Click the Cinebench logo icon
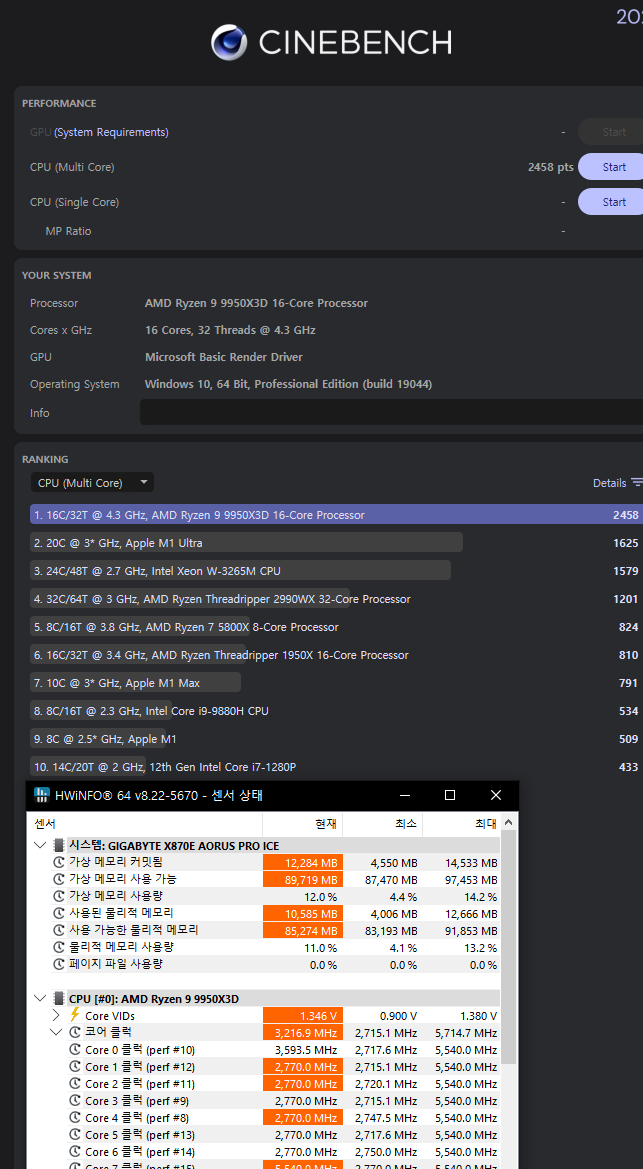 229,42
